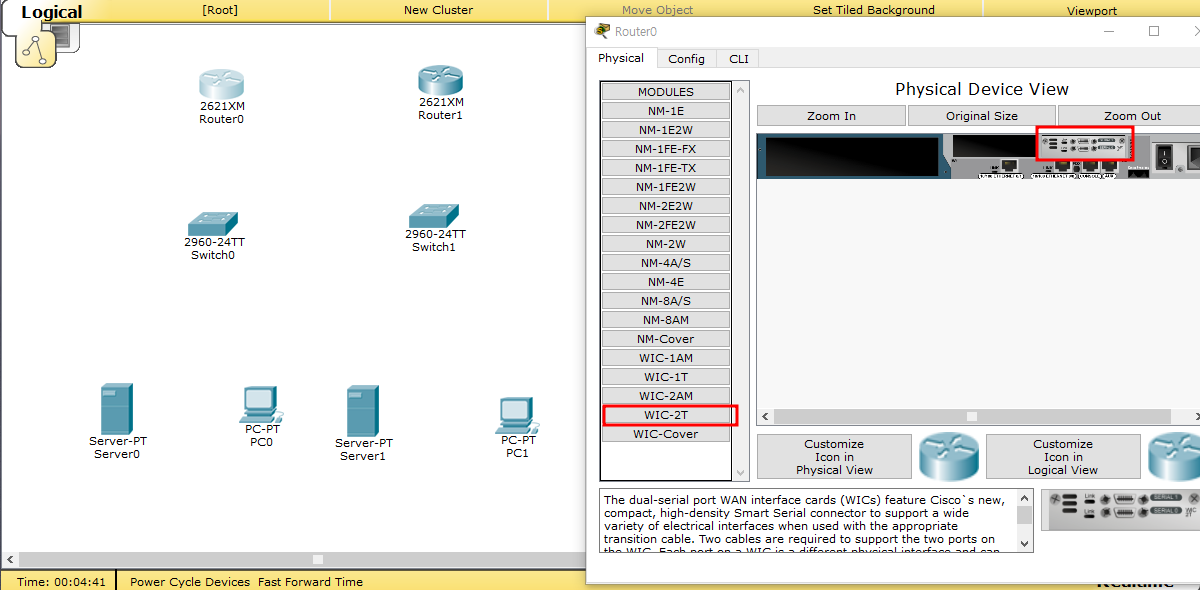The height and width of the screenshot is (590, 1200).
Task: Select the Switch0 icon on the workspace
Action: coord(213,223)
